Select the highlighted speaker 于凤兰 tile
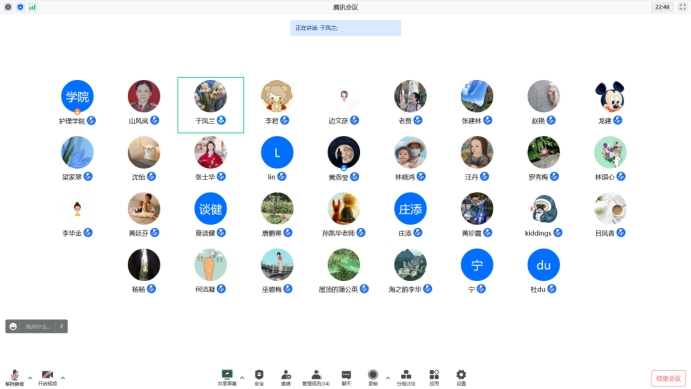The image size is (691, 389). coord(211,105)
